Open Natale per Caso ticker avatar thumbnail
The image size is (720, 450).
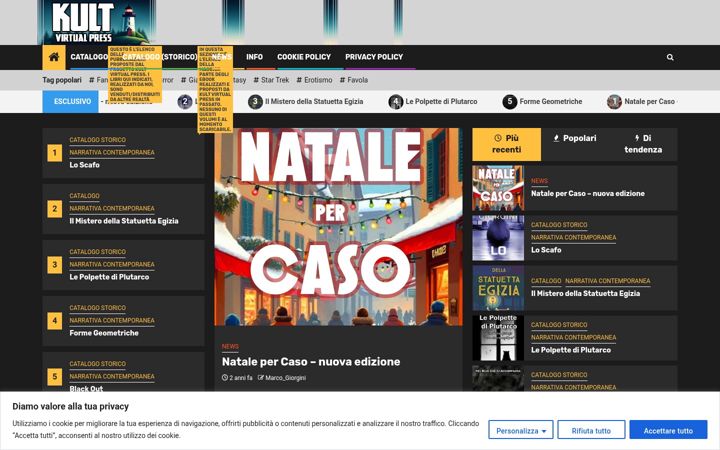click(614, 101)
